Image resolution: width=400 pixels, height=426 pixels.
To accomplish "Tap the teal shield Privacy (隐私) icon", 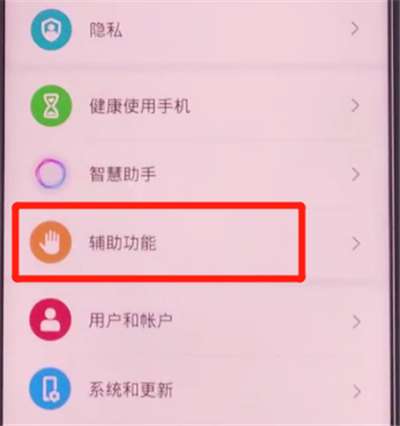I will coord(51,30).
